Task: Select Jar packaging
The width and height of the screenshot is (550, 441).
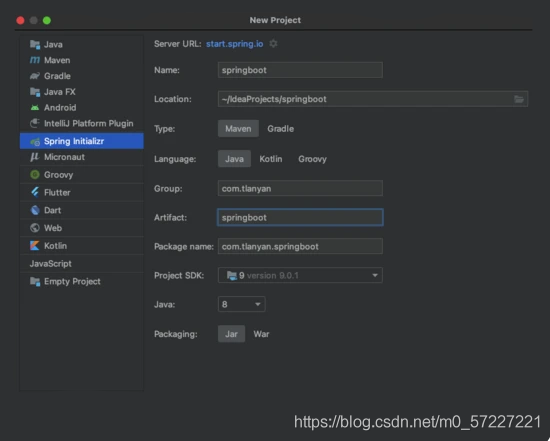Action: (232, 334)
